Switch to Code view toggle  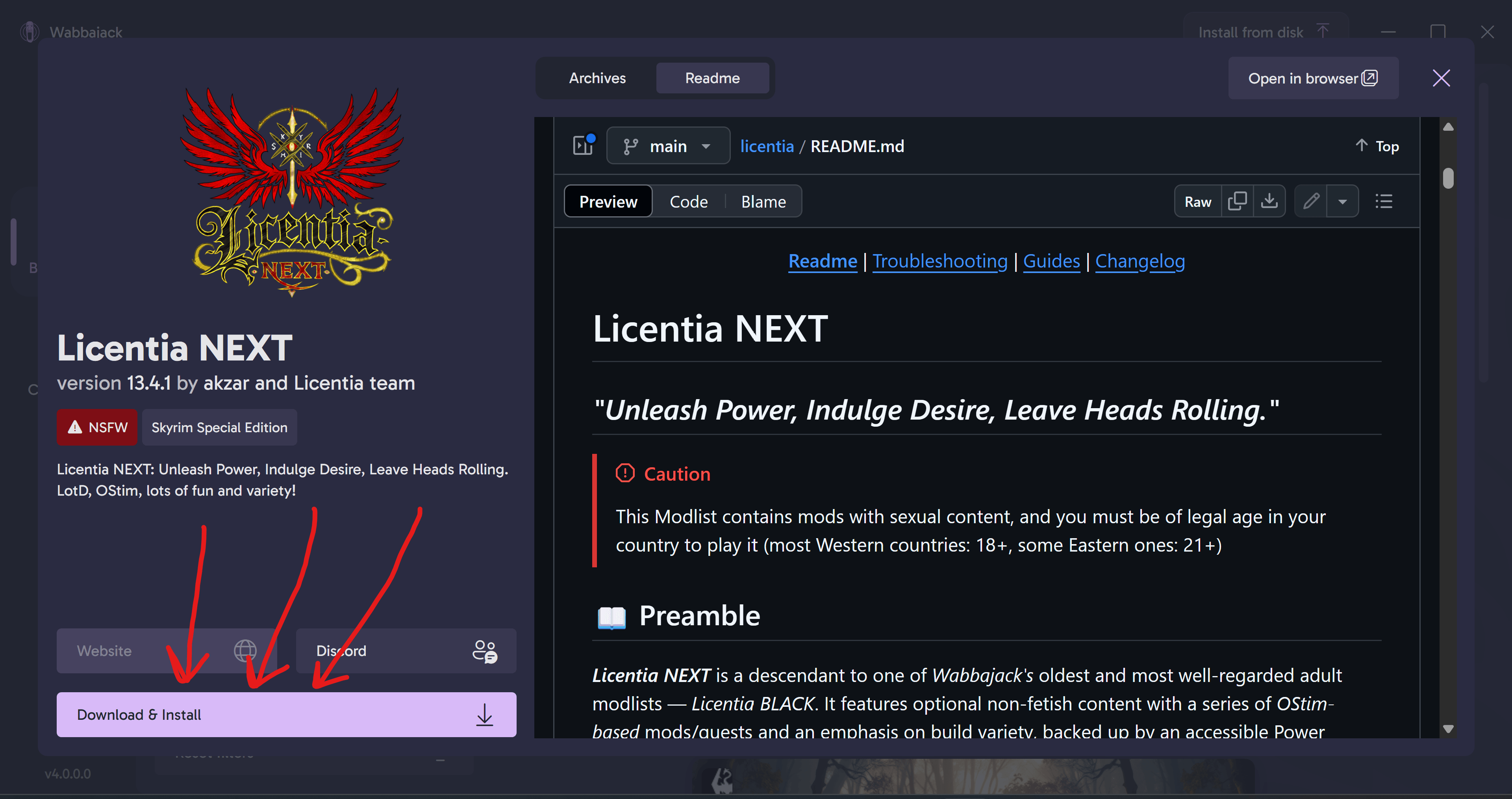(689, 201)
